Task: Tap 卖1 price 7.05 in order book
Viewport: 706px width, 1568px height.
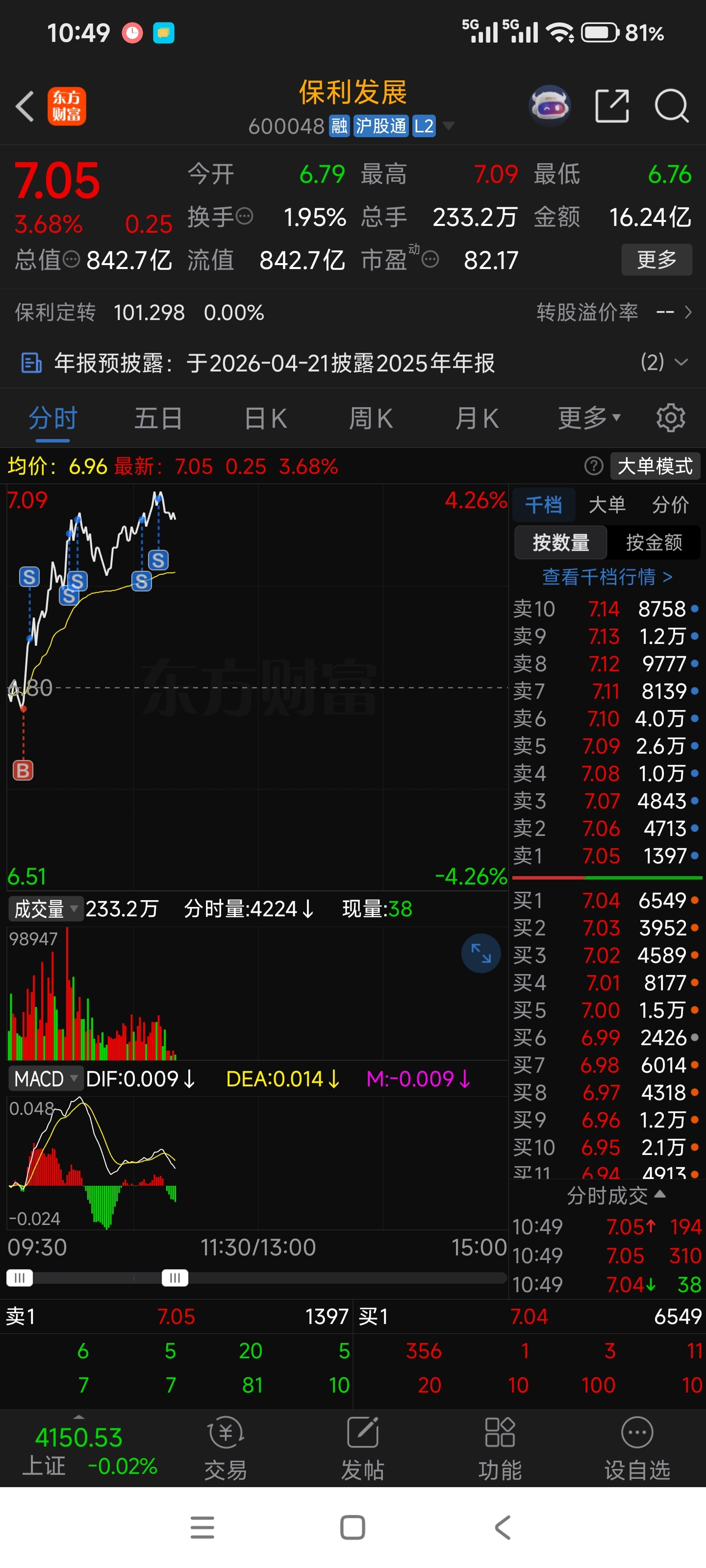Action: (x=601, y=856)
